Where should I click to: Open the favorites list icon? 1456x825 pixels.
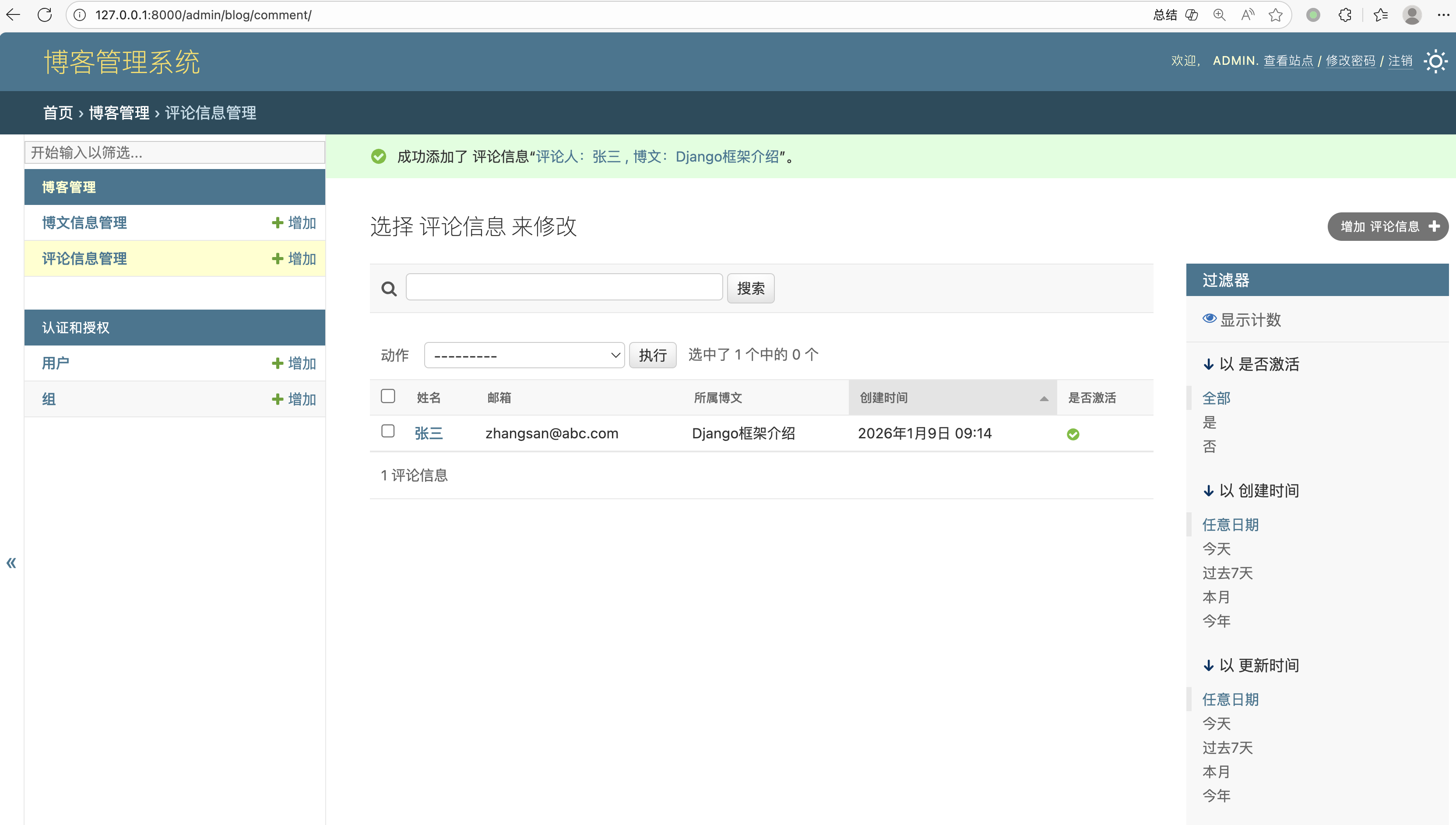(x=1381, y=15)
